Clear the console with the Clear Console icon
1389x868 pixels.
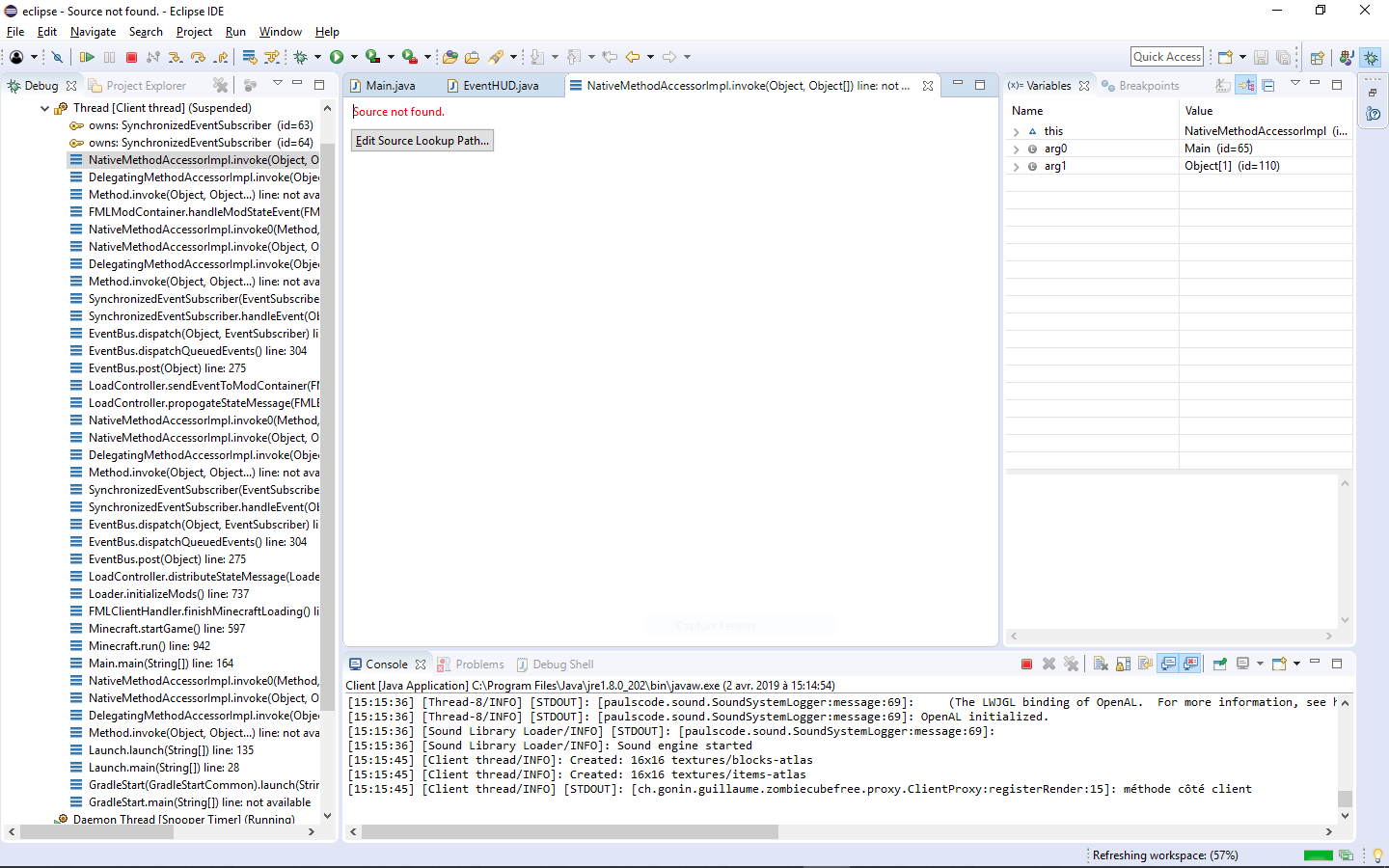click(1101, 665)
